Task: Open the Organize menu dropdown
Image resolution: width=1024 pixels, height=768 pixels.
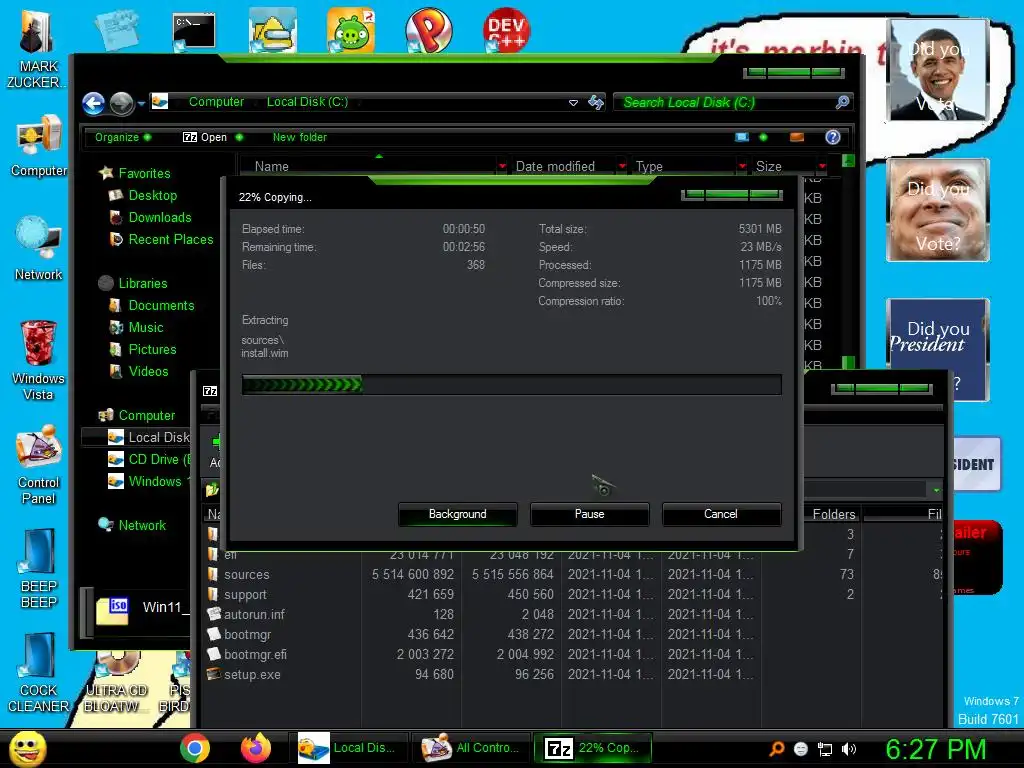Action: point(123,137)
